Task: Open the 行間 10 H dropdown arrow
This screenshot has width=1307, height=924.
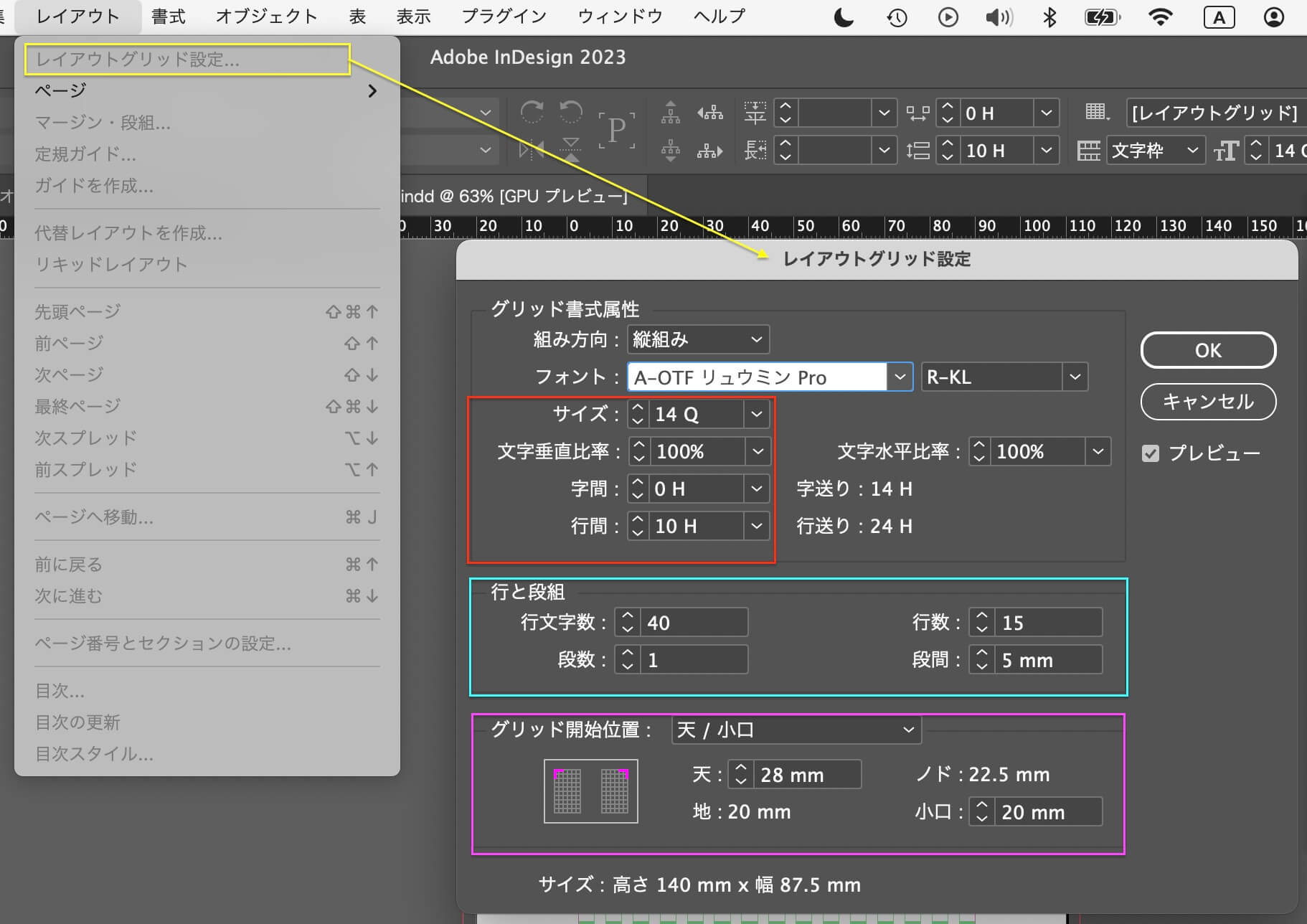Action: pos(756,527)
